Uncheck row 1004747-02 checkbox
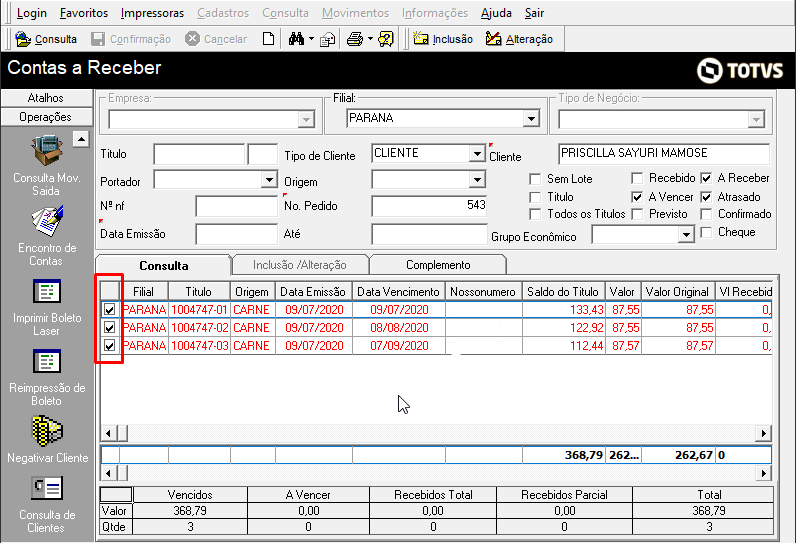The height and width of the screenshot is (543, 796). (110, 327)
